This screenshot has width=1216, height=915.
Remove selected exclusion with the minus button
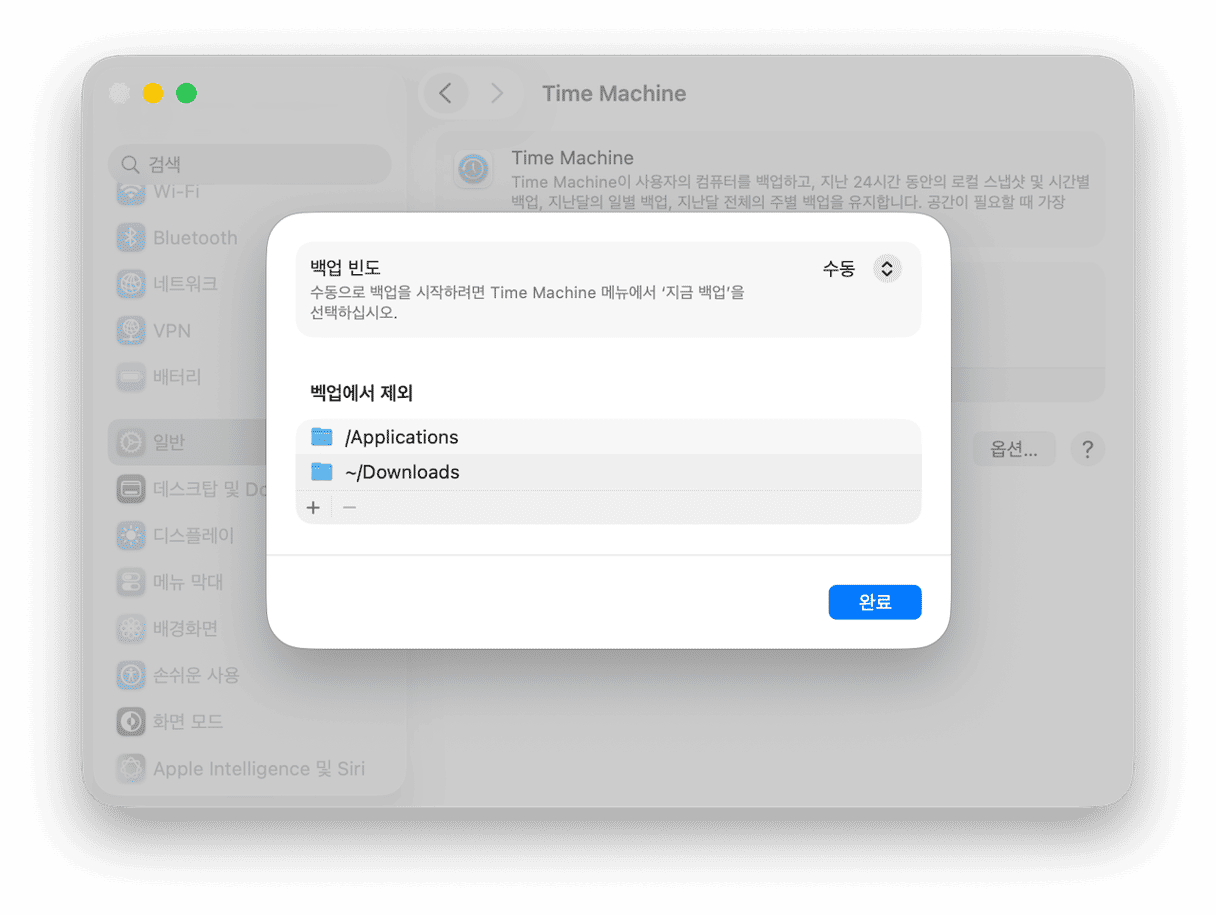(x=349, y=508)
